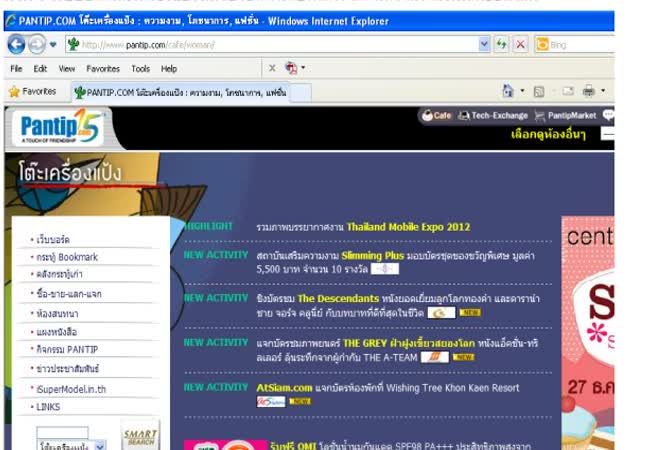Expand the Home icon dropdown arrow
This screenshot has height=450, width=650.
[x=522, y=90]
